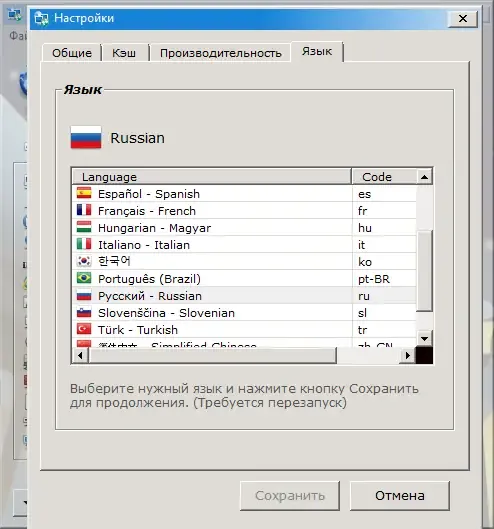494x529 pixels.
Task: Click the Сохранить button
Action: (x=290, y=496)
